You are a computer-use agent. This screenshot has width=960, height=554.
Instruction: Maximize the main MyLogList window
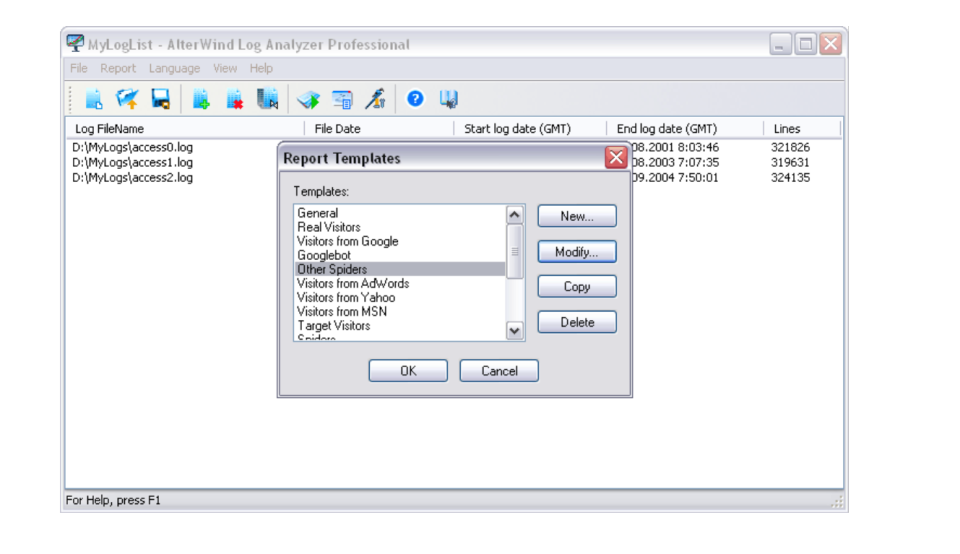[x=806, y=44]
